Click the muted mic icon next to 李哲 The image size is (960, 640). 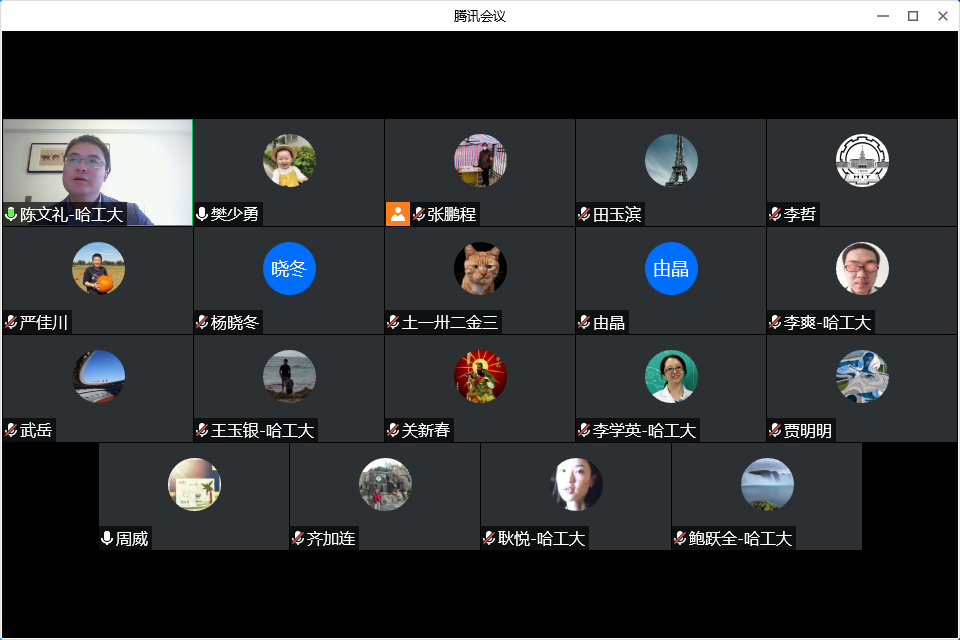click(x=775, y=214)
